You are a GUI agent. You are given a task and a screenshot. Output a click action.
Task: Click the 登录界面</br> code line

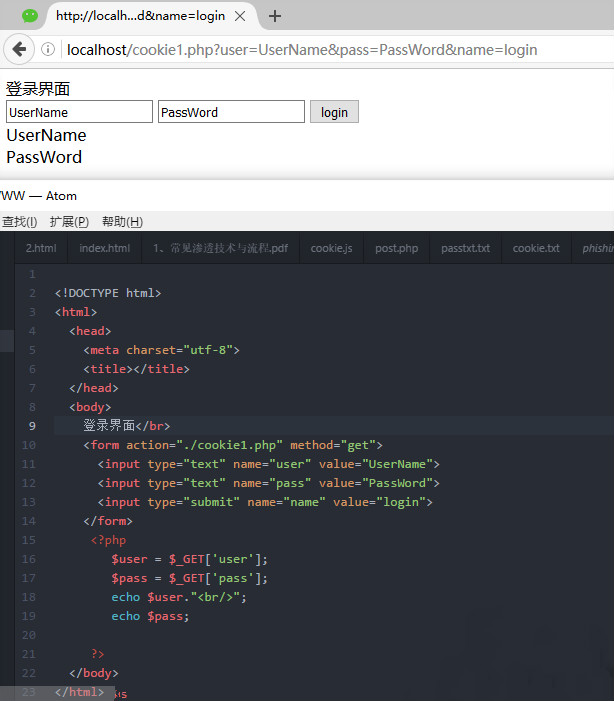[x=127, y=426]
